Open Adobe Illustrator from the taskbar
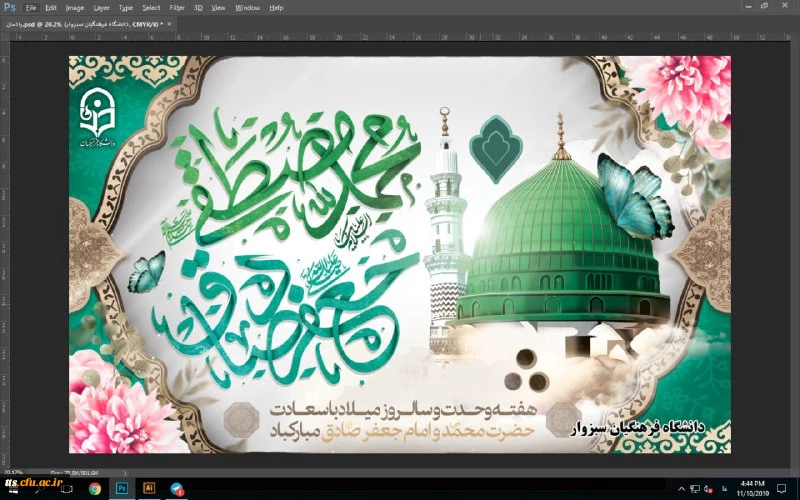Image resolution: width=800 pixels, height=500 pixels. tap(149, 489)
